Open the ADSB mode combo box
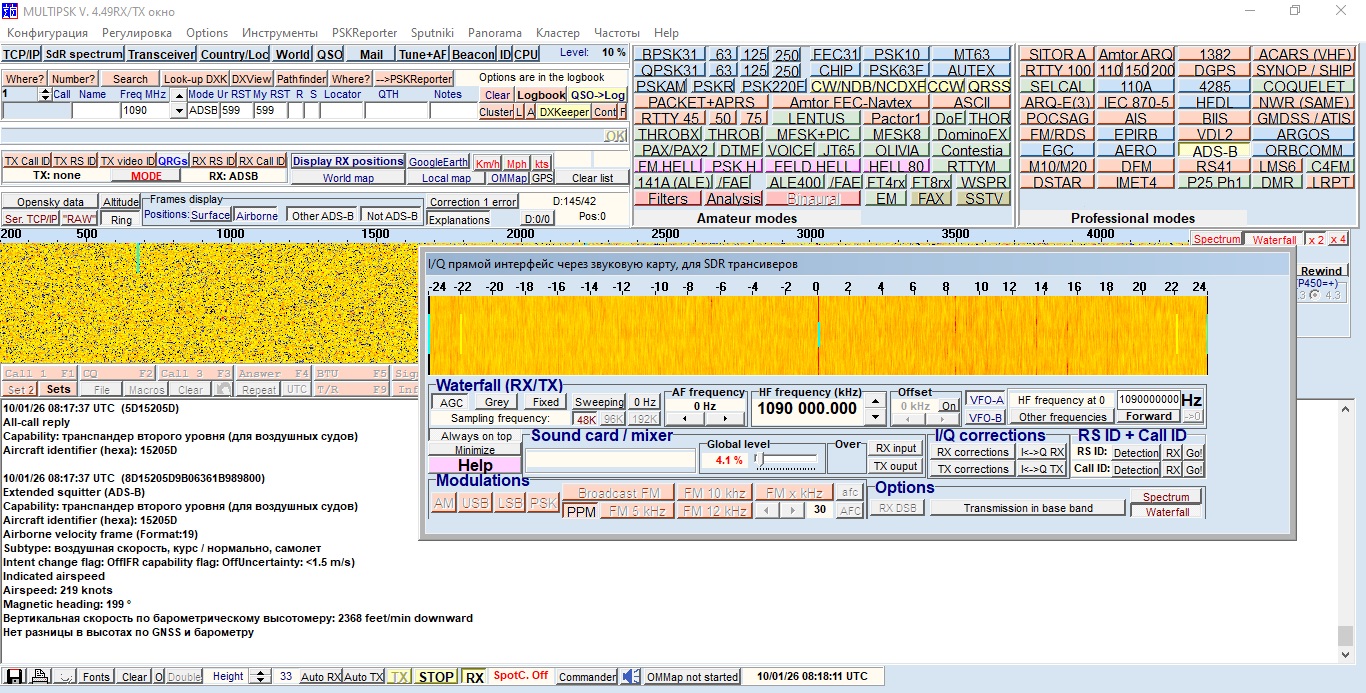This screenshot has width=1366, height=693. pyautogui.click(x=204, y=110)
